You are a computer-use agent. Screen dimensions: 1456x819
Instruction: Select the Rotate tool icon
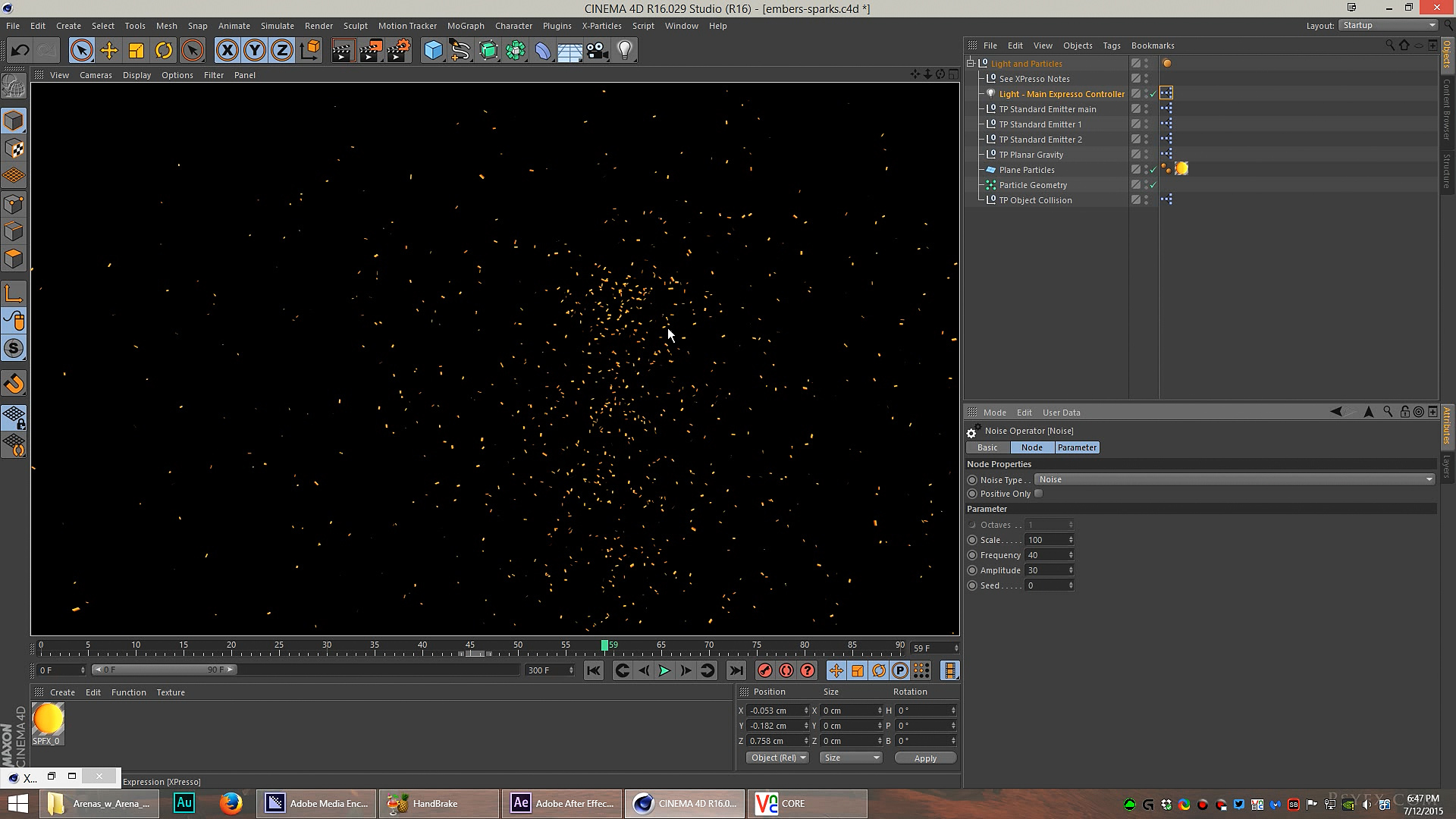(x=164, y=51)
